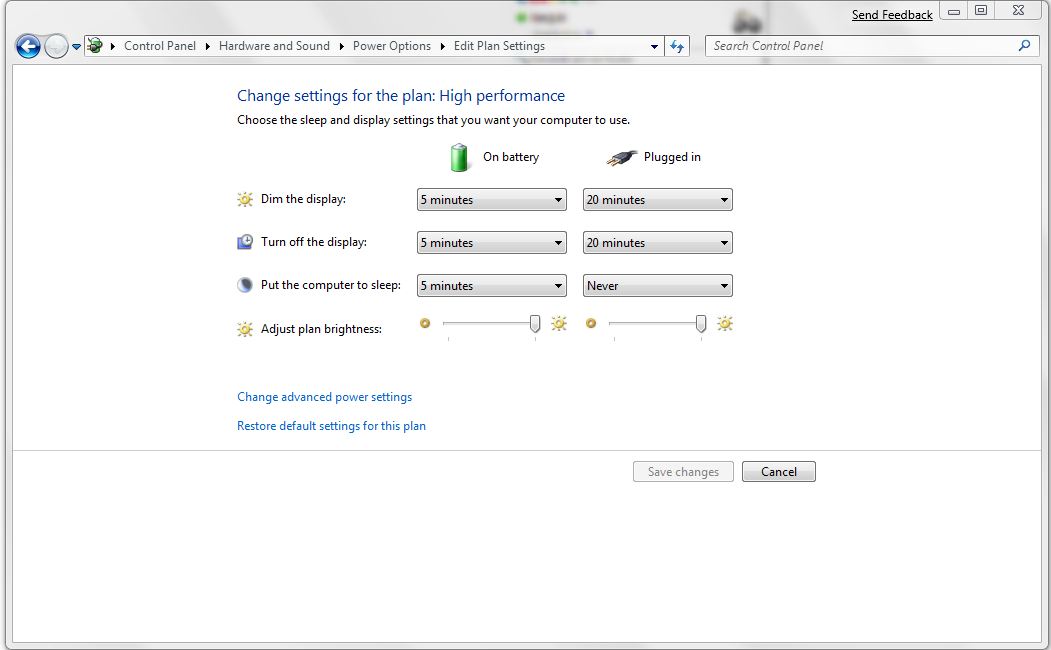Click the Plugged in brightness slider handle
The width and height of the screenshot is (1051, 650).
(x=701, y=324)
